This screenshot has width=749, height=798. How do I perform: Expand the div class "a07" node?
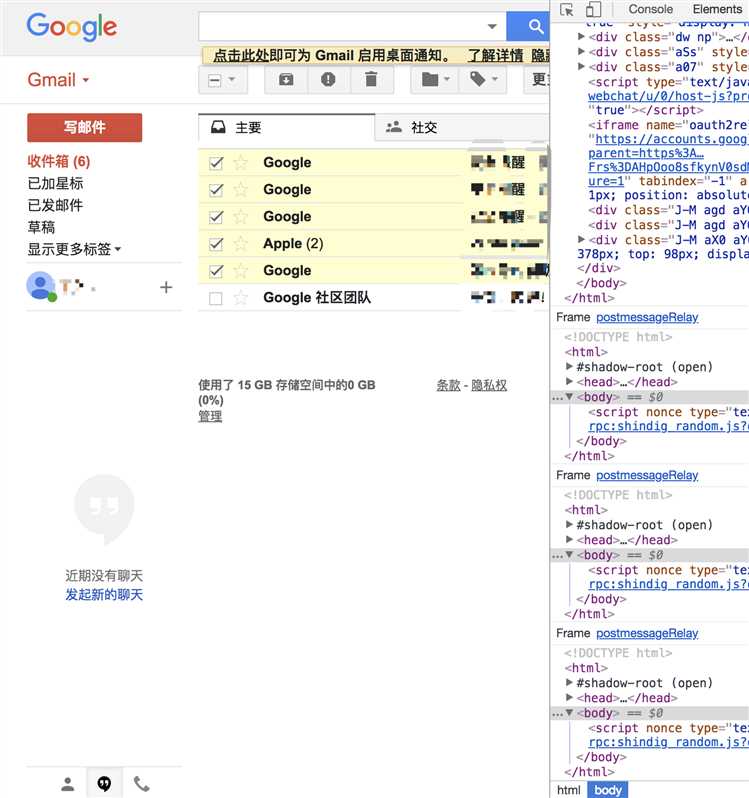tap(581, 66)
